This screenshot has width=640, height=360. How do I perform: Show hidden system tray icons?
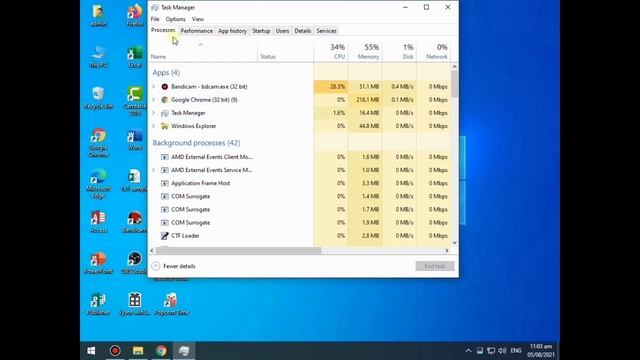pos(468,351)
